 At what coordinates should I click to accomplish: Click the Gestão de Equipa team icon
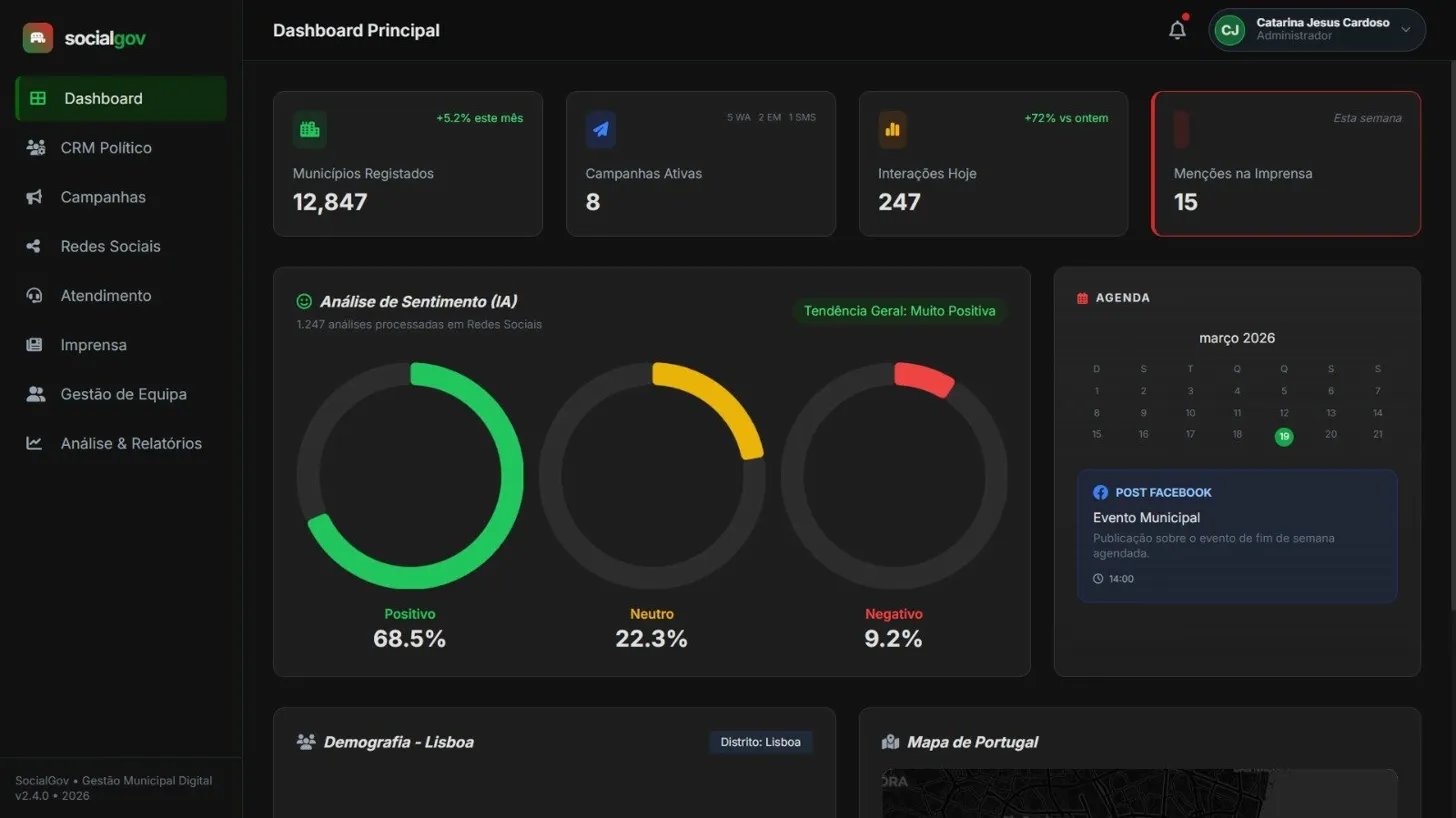36,394
